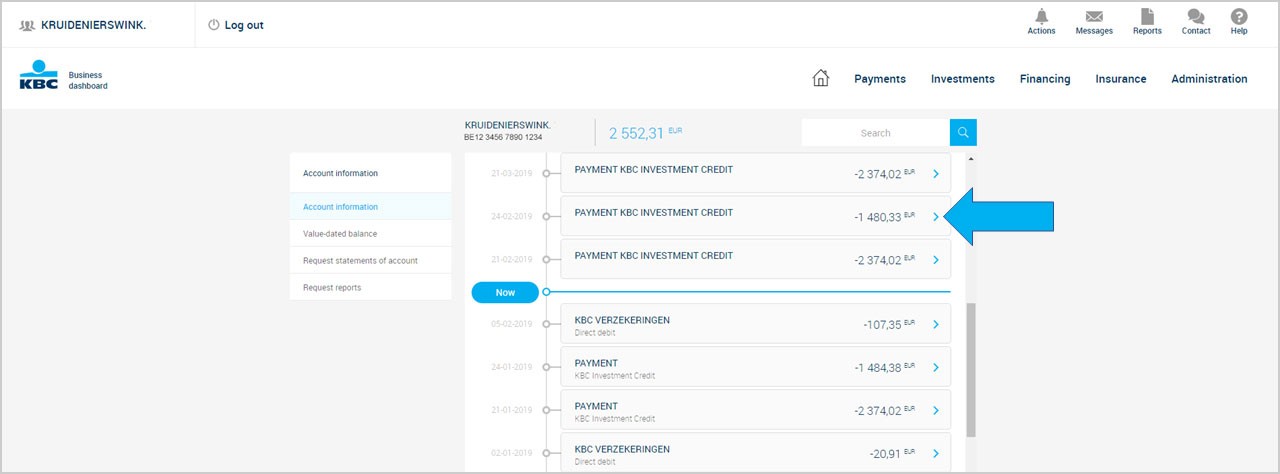
Task: Click the Business dashboard label
Action: (x=88, y=80)
